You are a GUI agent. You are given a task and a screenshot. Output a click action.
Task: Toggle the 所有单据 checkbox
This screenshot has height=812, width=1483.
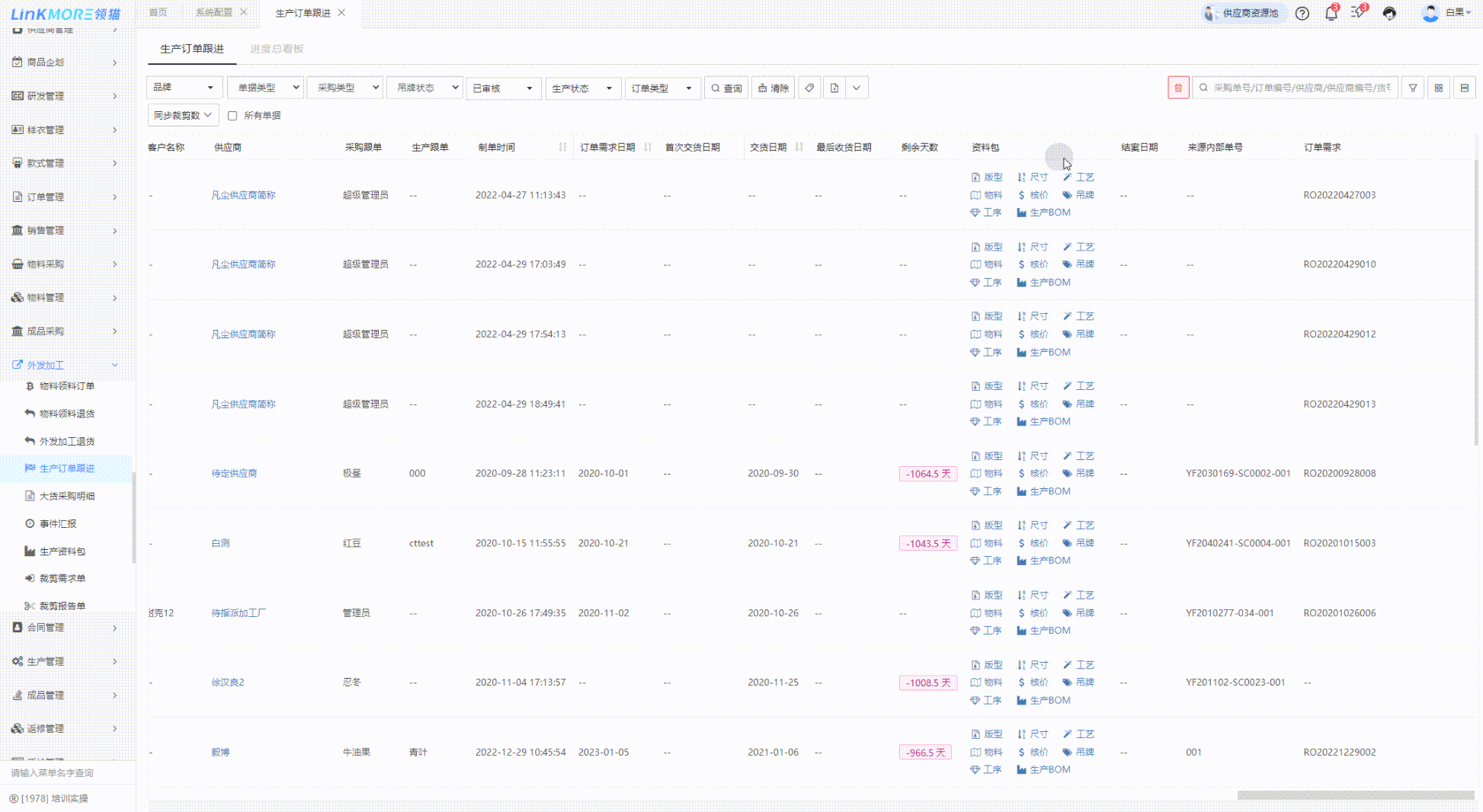[x=232, y=116]
